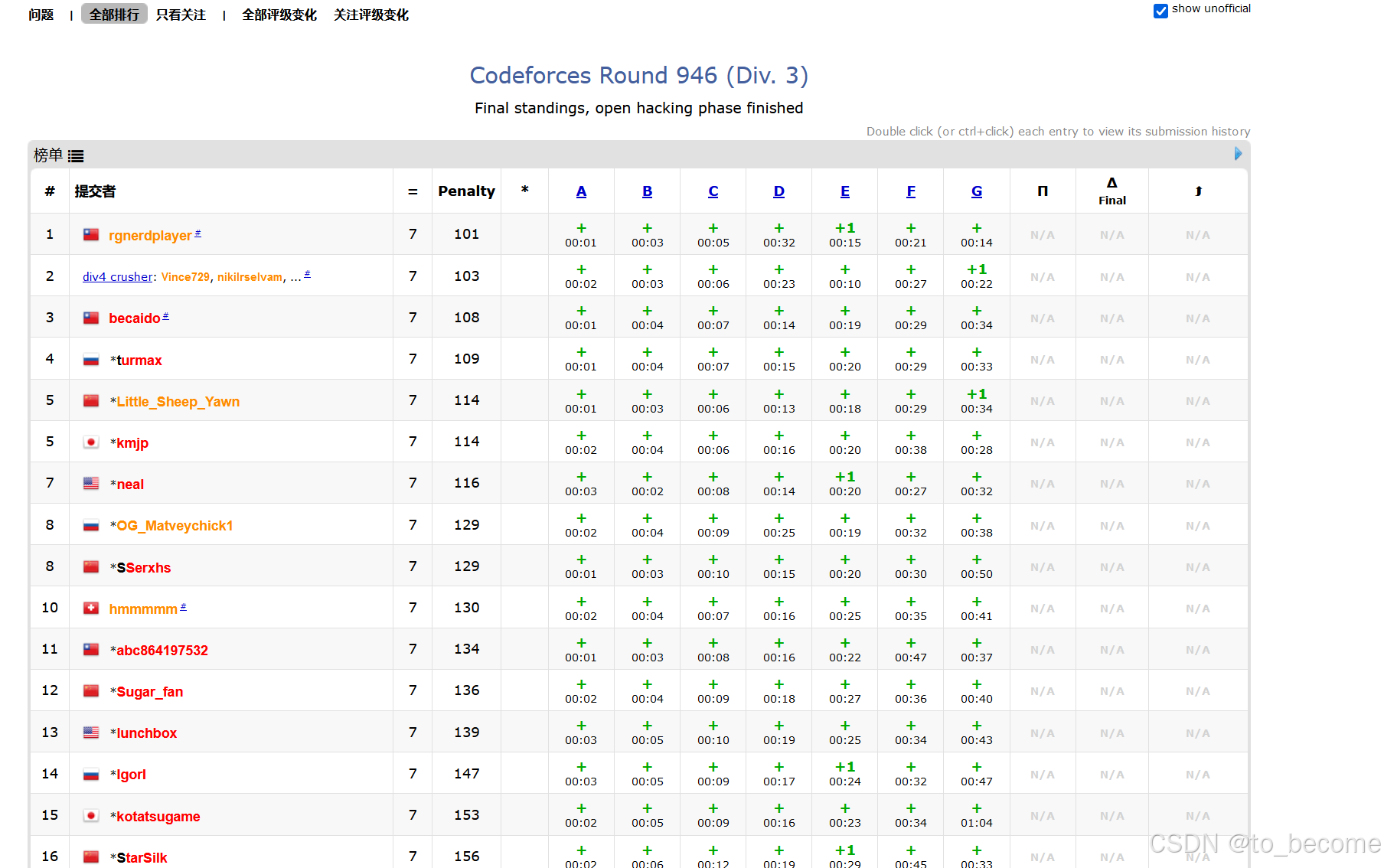The height and width of the screenshot is (868, 1384).
Task: Click the China flag beside Little_Sheep_Yawn
Action: click(x=91, y=401)
